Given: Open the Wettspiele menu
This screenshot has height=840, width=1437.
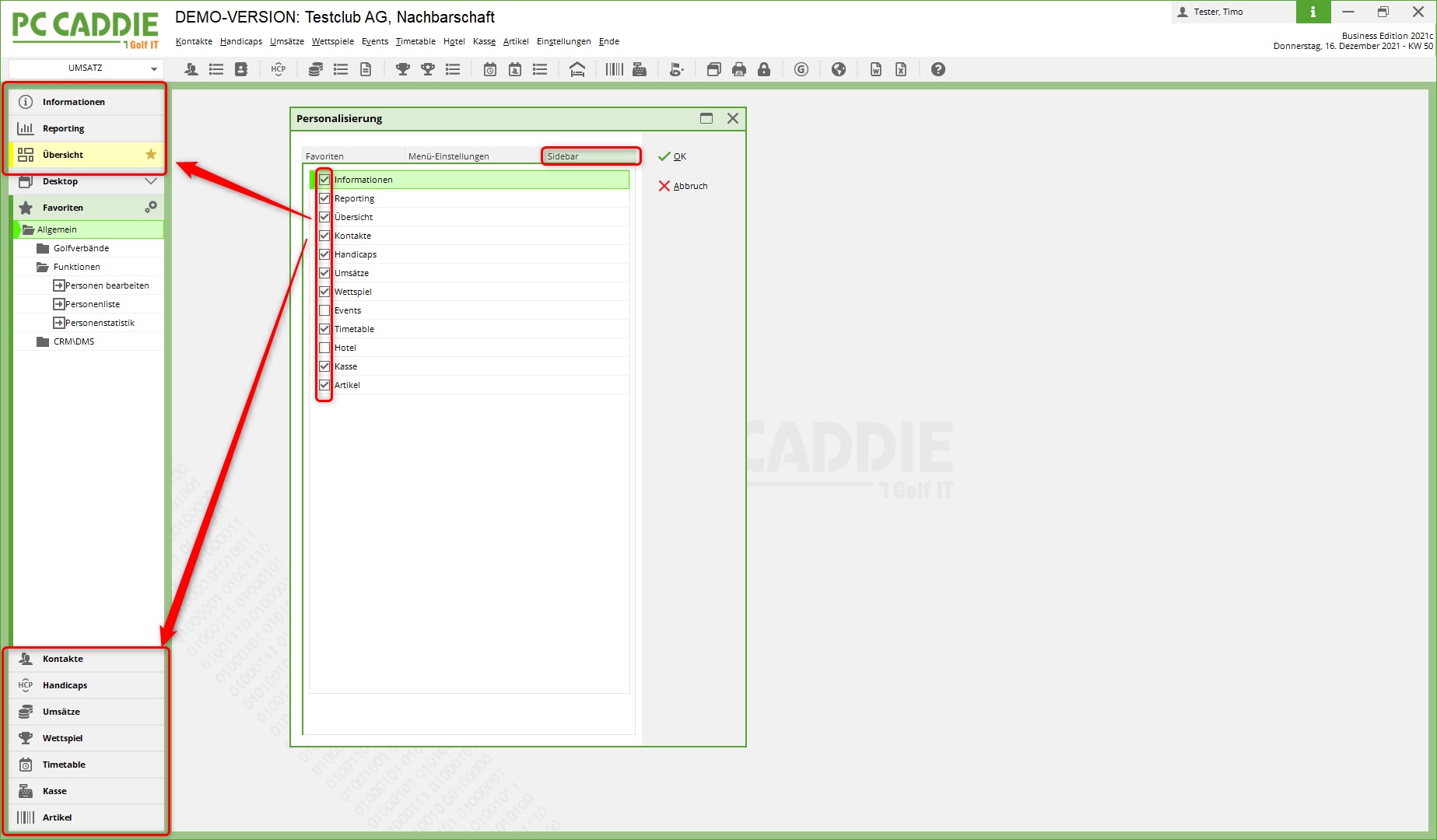Looking at the screenshot, I should pyautogui.click(x=333, y=42).
